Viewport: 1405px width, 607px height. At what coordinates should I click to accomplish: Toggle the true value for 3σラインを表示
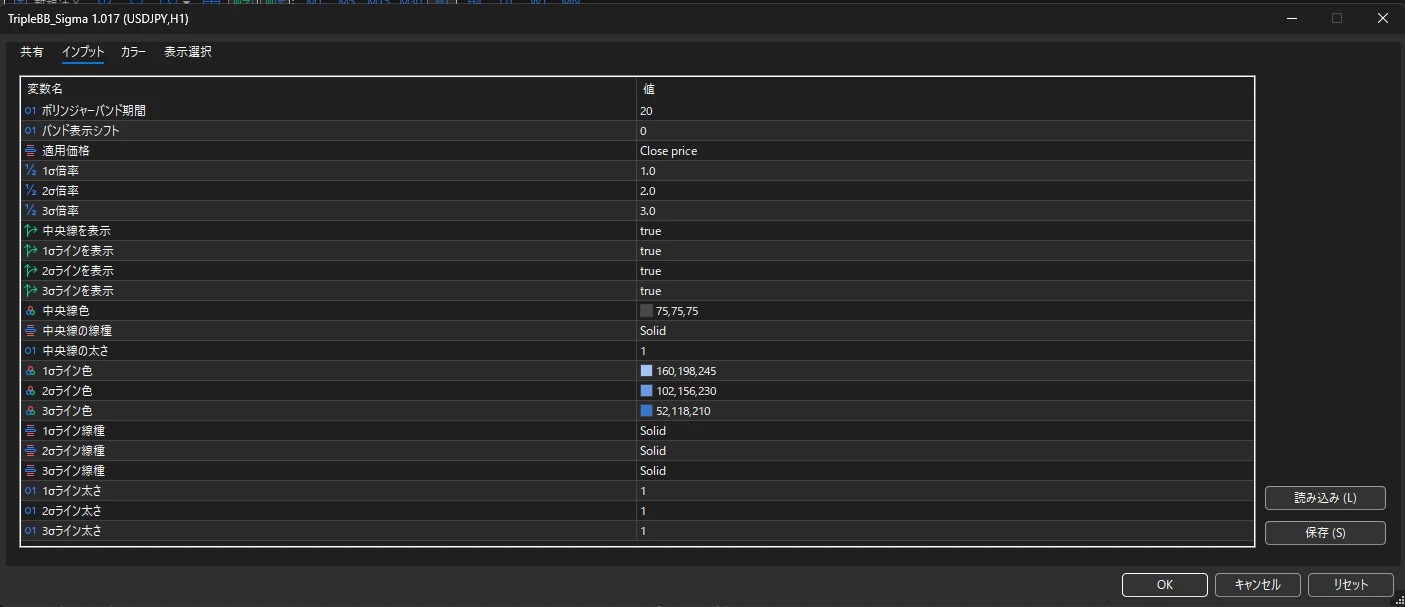(650, 291)
